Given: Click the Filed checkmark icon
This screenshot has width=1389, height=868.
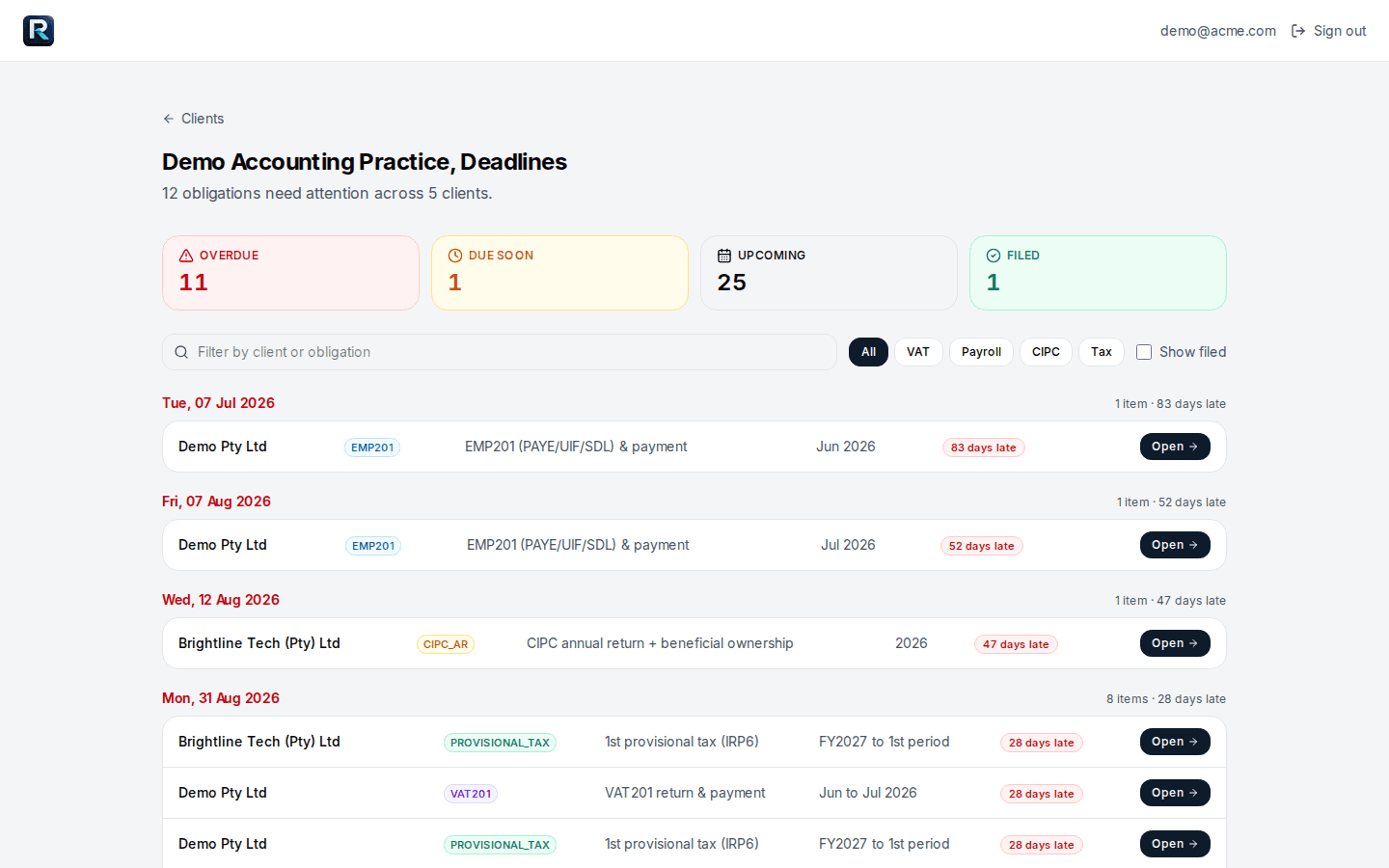Looking at the screenshot, I should pos(994,256).
